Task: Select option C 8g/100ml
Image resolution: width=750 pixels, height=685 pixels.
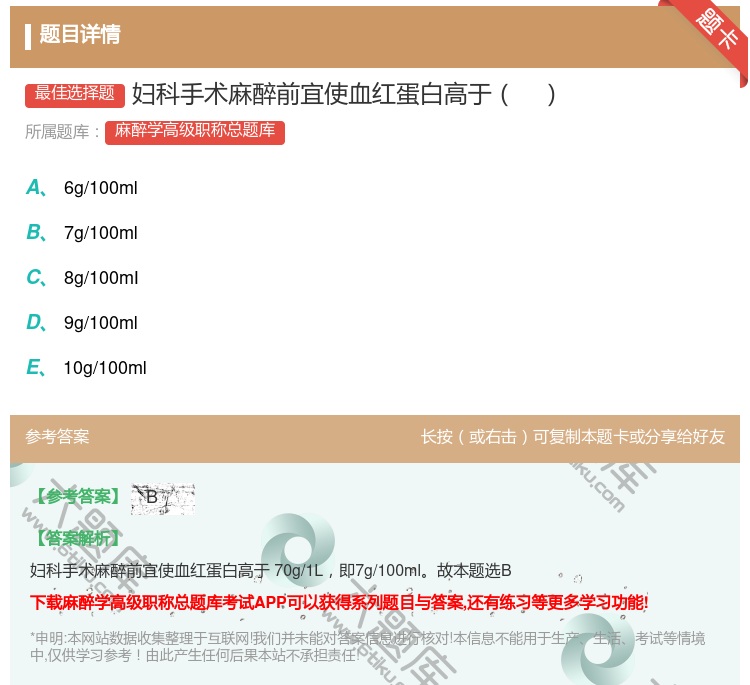Action: pyautogui.click(x=82, y=278)
